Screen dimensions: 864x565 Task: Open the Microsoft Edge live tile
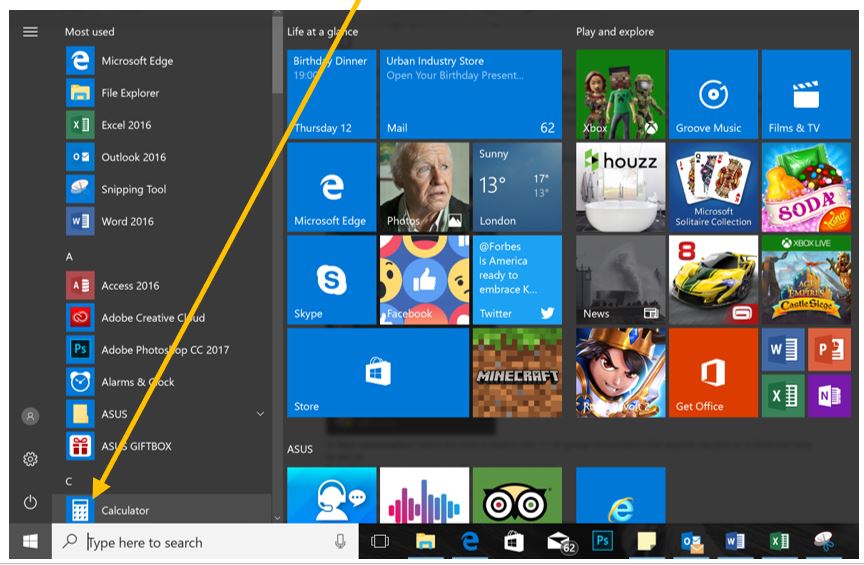tap(332, 187)
